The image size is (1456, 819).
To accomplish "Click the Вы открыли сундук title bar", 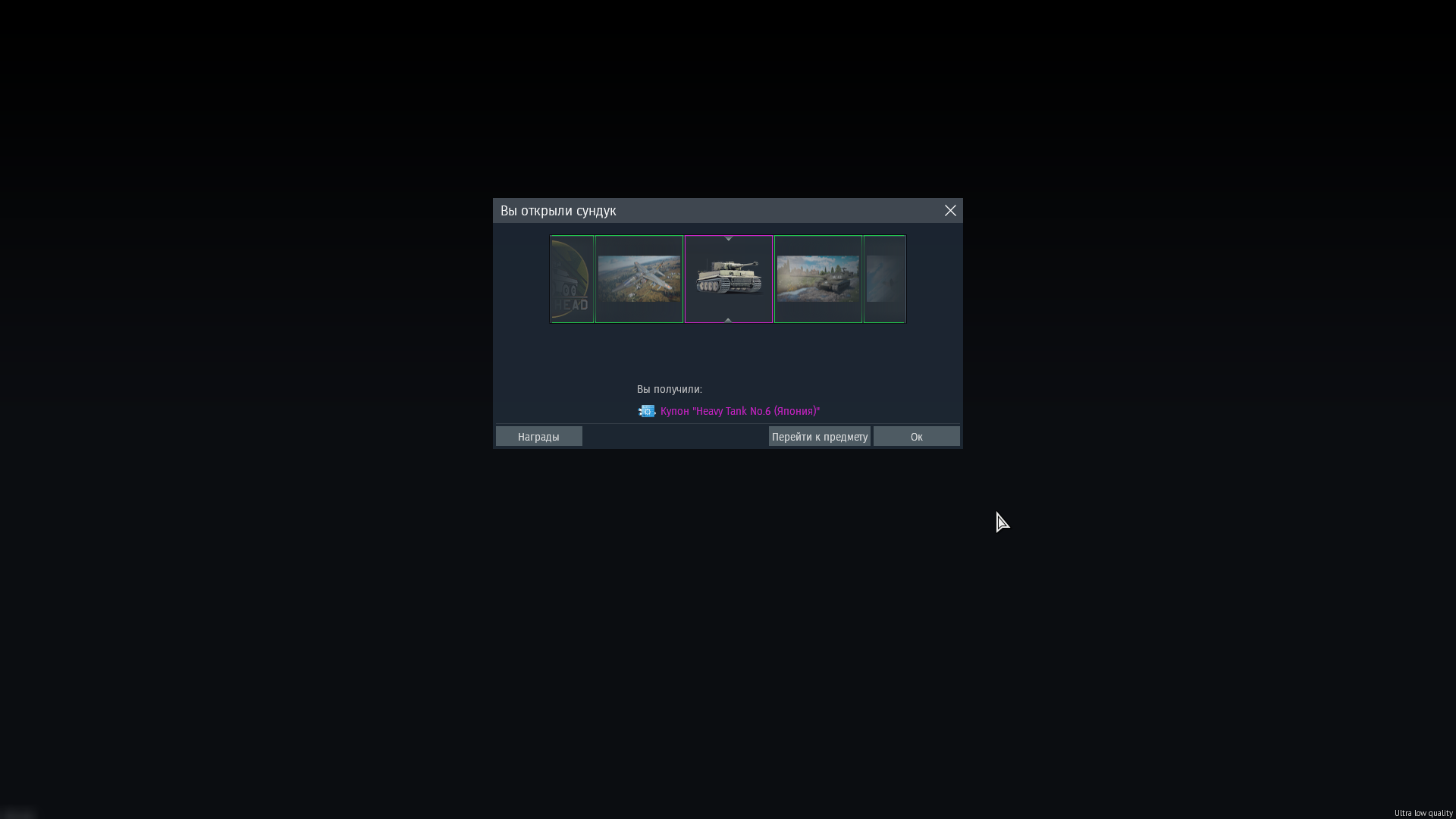I will point(558,211).
